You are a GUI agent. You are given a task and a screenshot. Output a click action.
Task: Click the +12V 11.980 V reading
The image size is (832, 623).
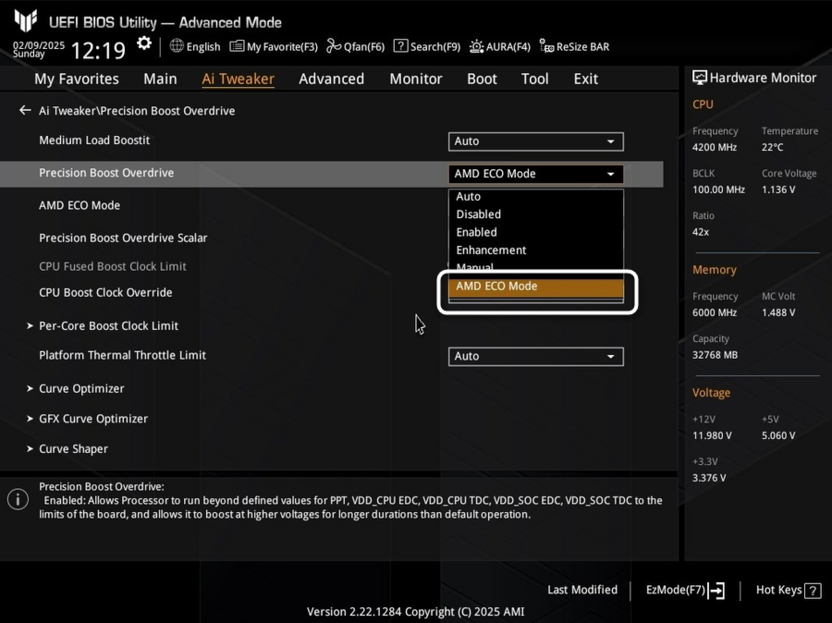(x=712, y=436)
